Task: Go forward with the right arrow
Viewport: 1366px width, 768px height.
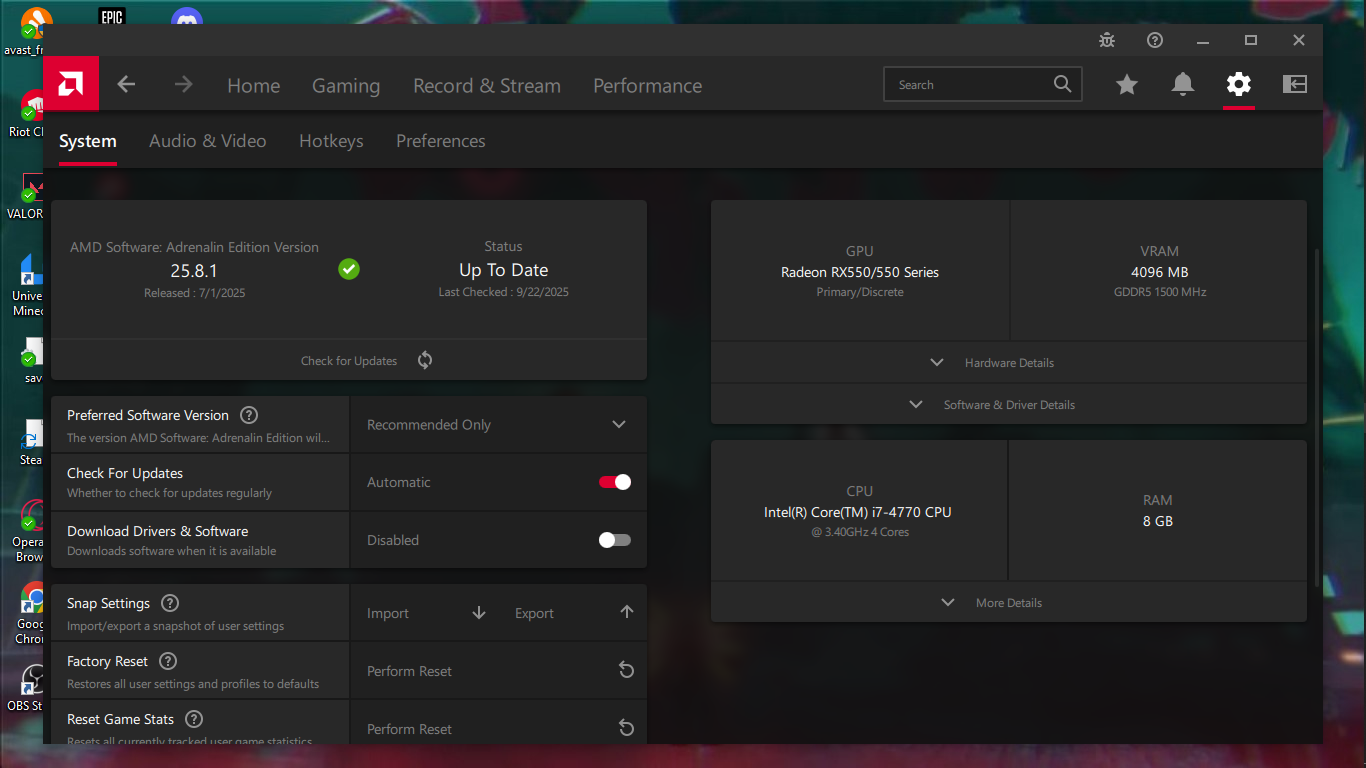Action: [183, 85]
